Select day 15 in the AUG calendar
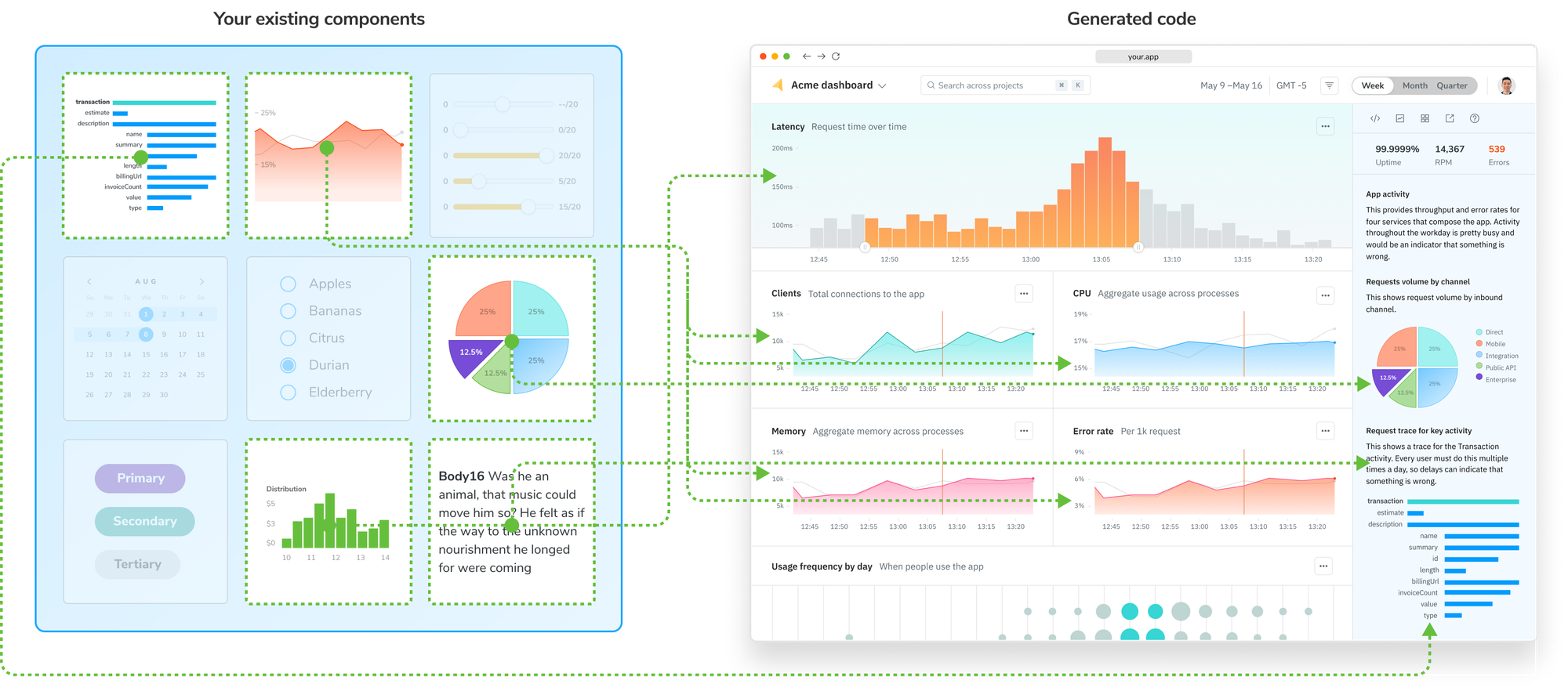1568x691 pixels. pos(146,355)
